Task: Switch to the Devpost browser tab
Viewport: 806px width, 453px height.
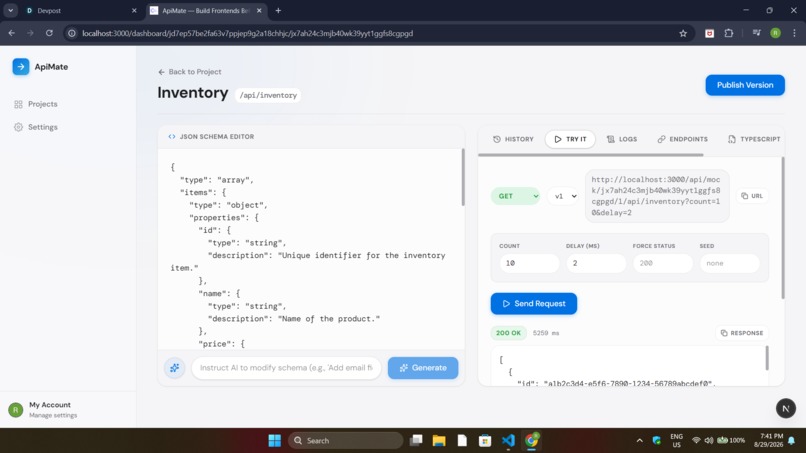Action: point(80,11)
